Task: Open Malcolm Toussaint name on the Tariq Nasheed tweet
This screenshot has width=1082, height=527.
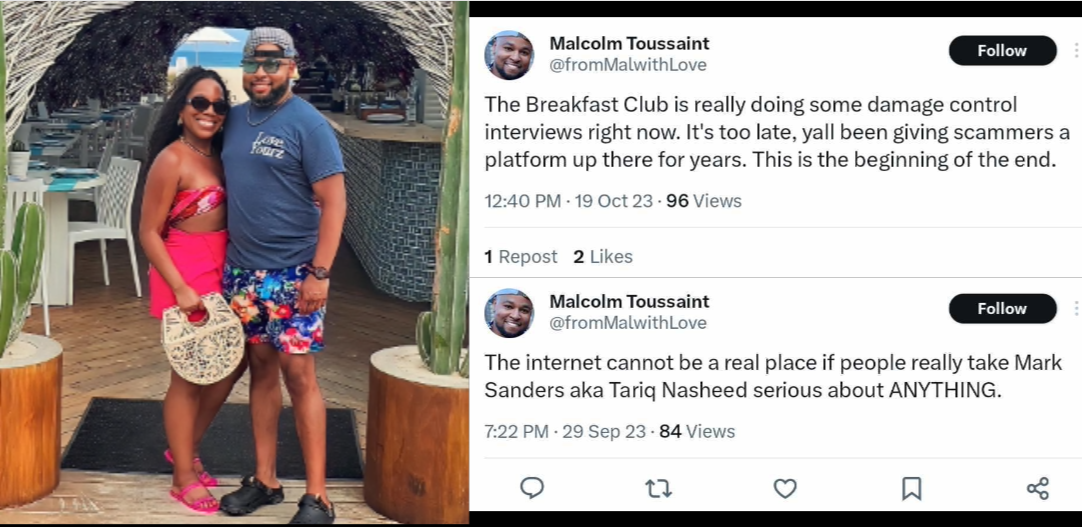Action: tap(629, 302)
